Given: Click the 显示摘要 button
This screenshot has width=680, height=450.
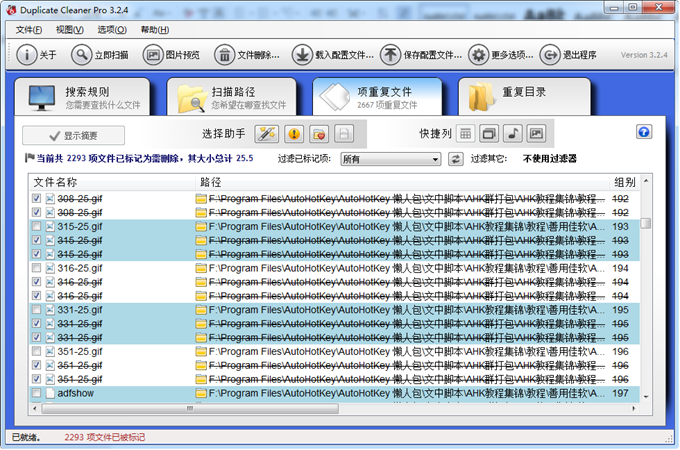Looking at the screenshot, I should pos(73,136).
